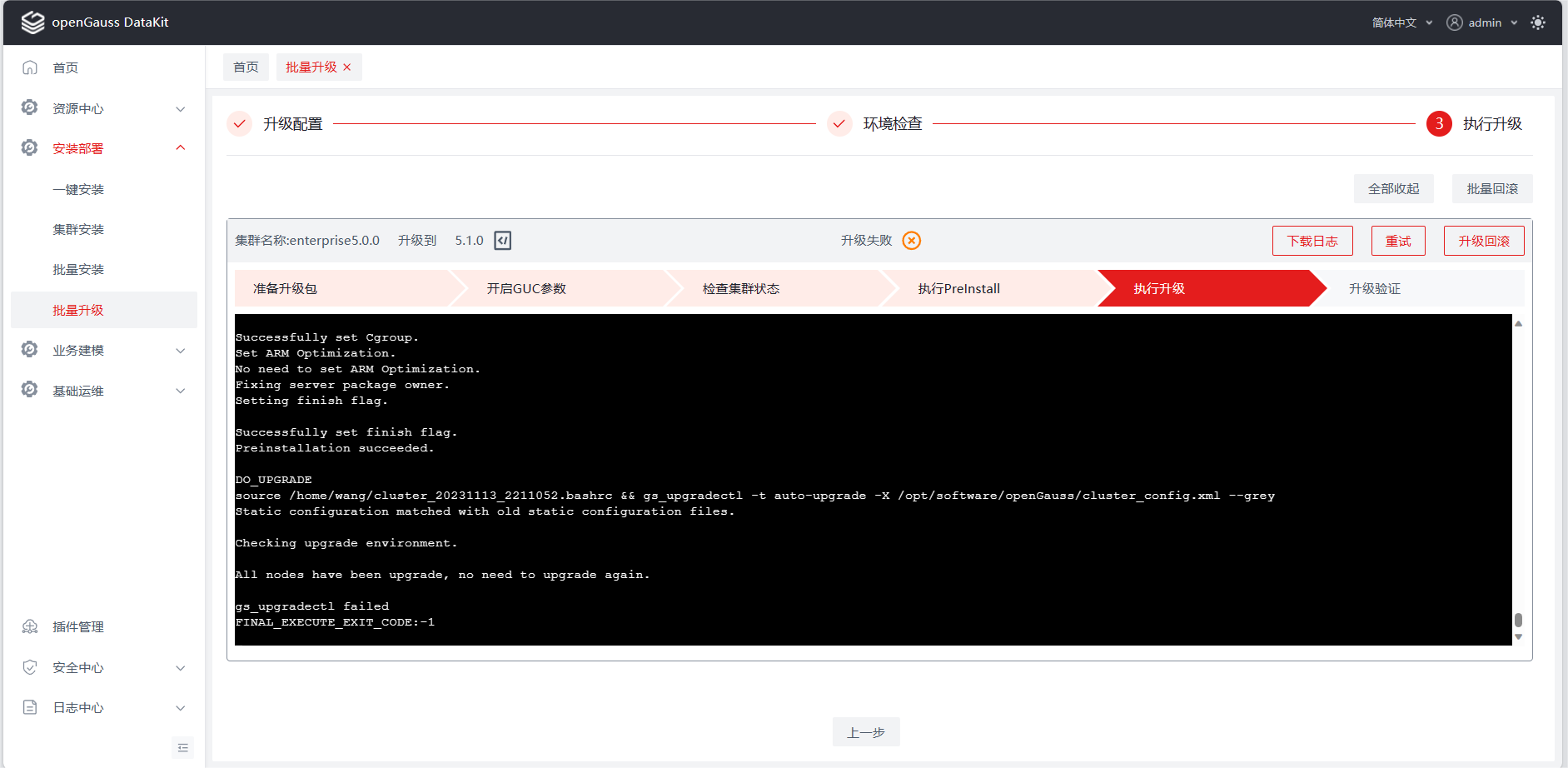The image size is (1568, 768).
Task: Open the 简体中文 language dropdown
Action: pos(1402,22)
